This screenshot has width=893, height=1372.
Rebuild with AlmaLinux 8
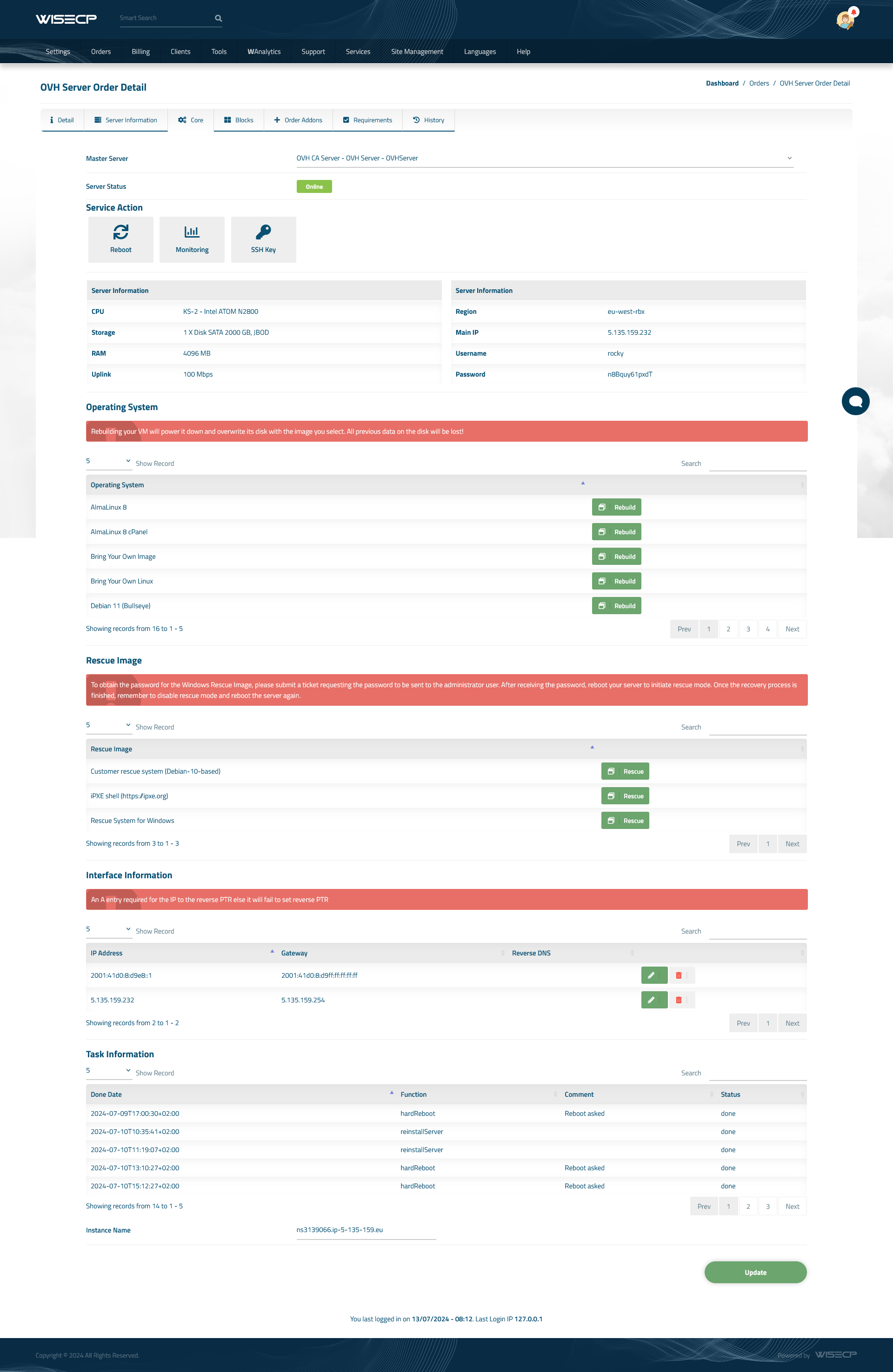[x=617, y=507]
